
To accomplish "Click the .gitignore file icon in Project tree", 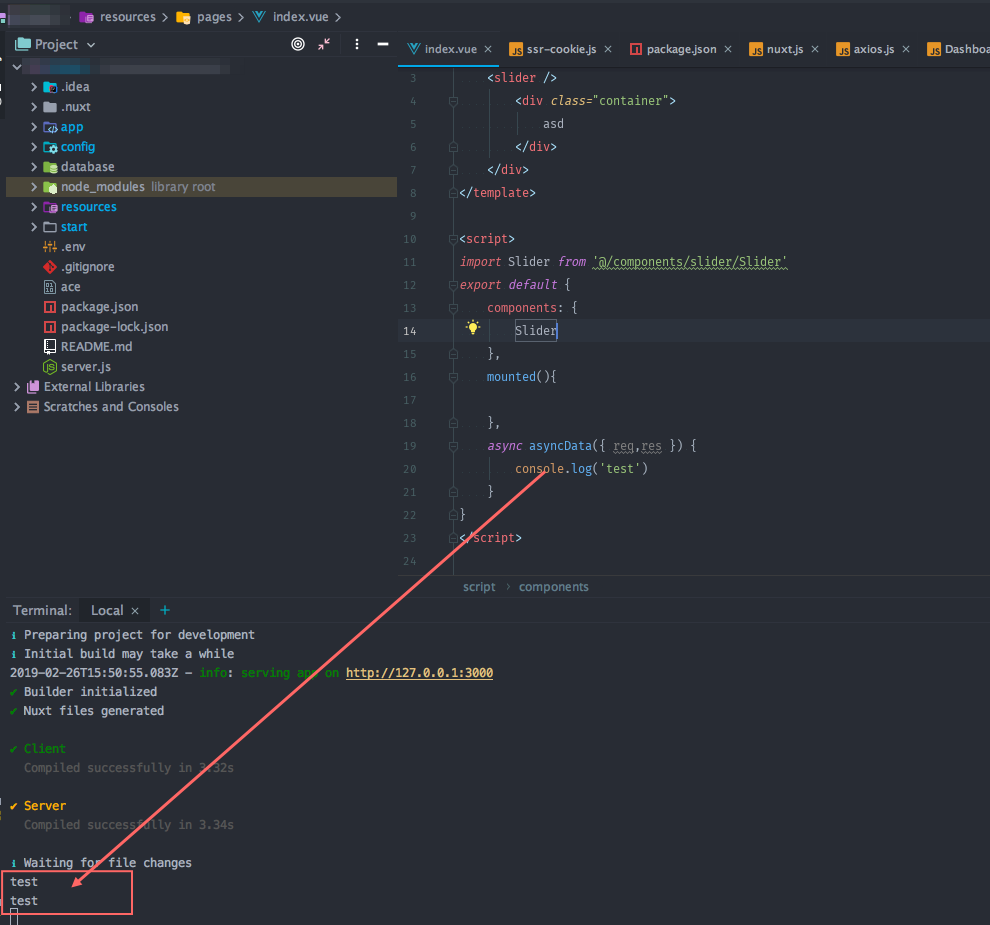I will pos(50,266).
